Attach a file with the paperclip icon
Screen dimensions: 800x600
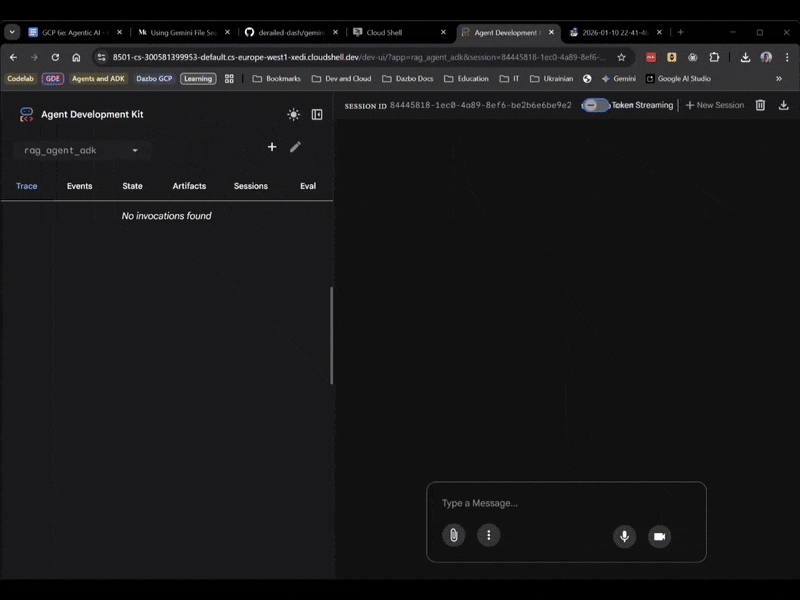click(x=454, y=535)
